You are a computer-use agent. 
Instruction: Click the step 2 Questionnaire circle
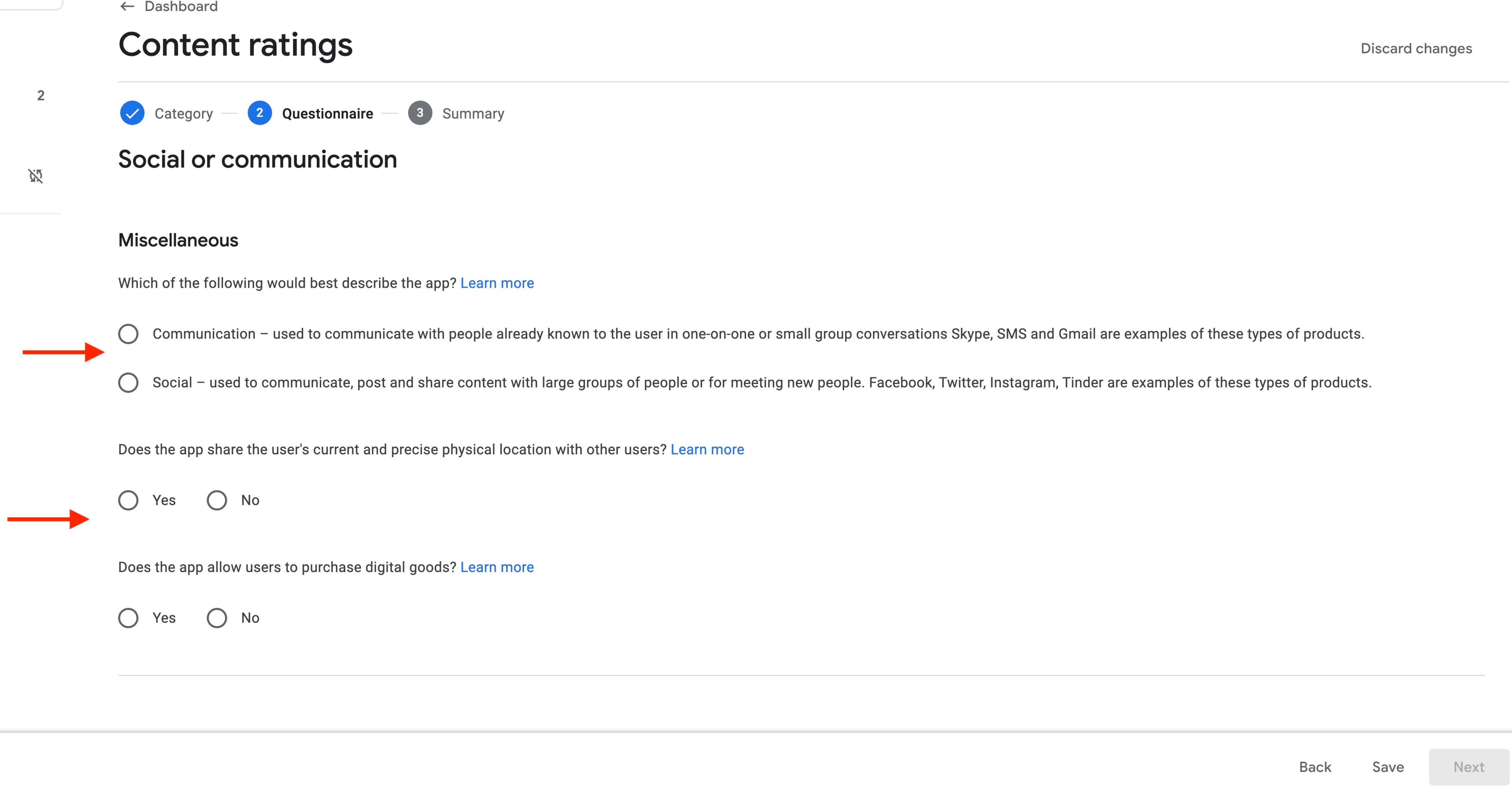pyautogui.click(x=259, y=113)
